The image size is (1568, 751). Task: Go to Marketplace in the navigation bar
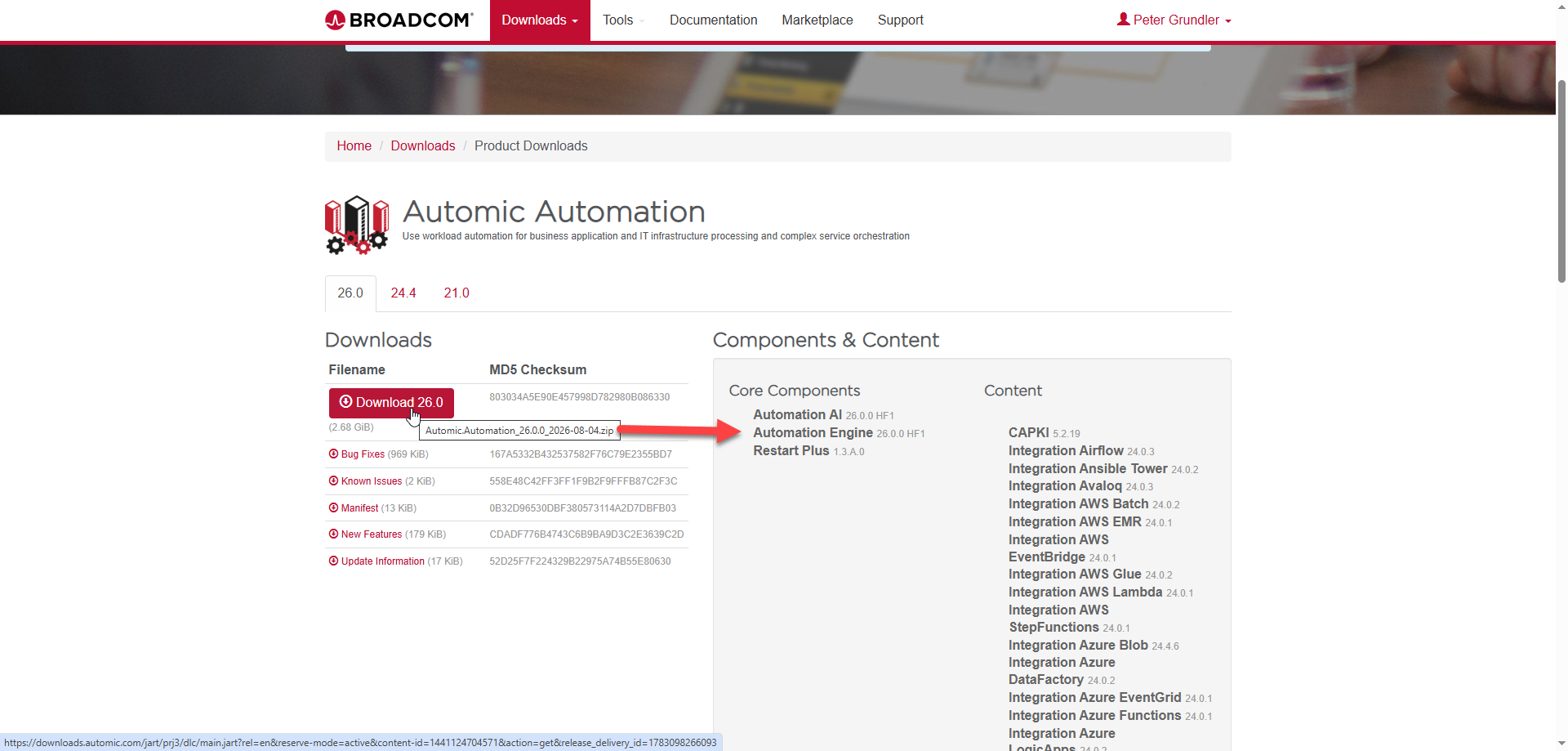coord(817,20)
